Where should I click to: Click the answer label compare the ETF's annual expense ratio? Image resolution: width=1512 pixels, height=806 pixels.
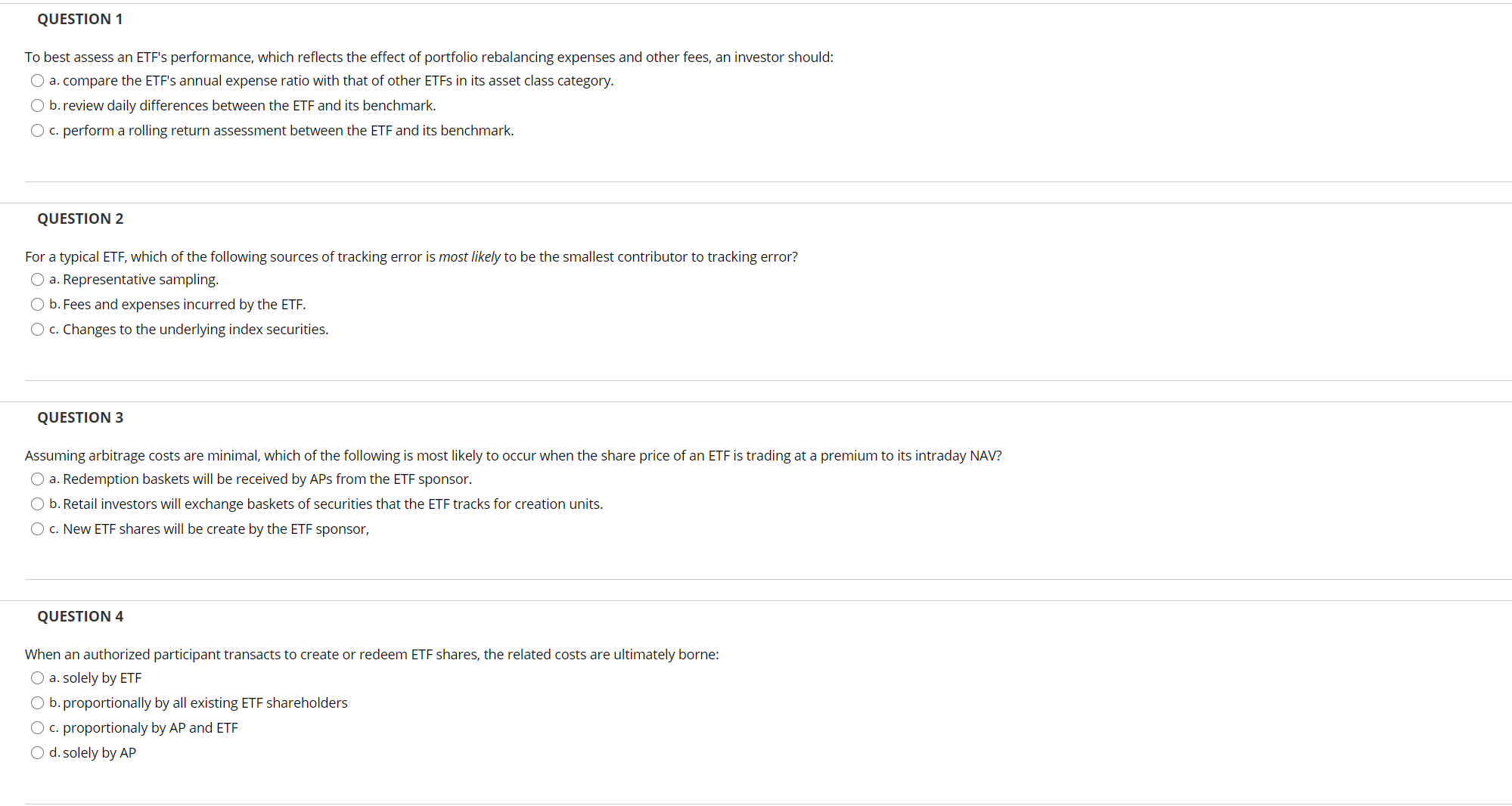(331, 80)
